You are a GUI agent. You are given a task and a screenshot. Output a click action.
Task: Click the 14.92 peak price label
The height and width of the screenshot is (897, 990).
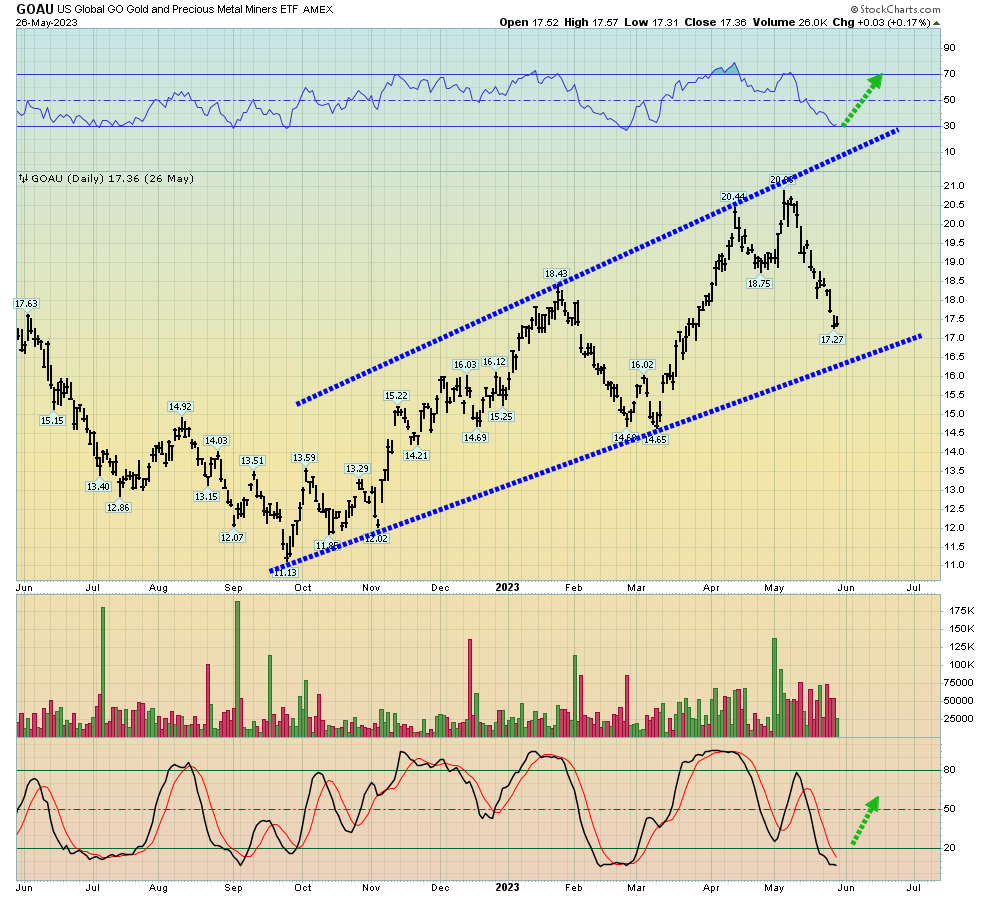coord(180,407)
